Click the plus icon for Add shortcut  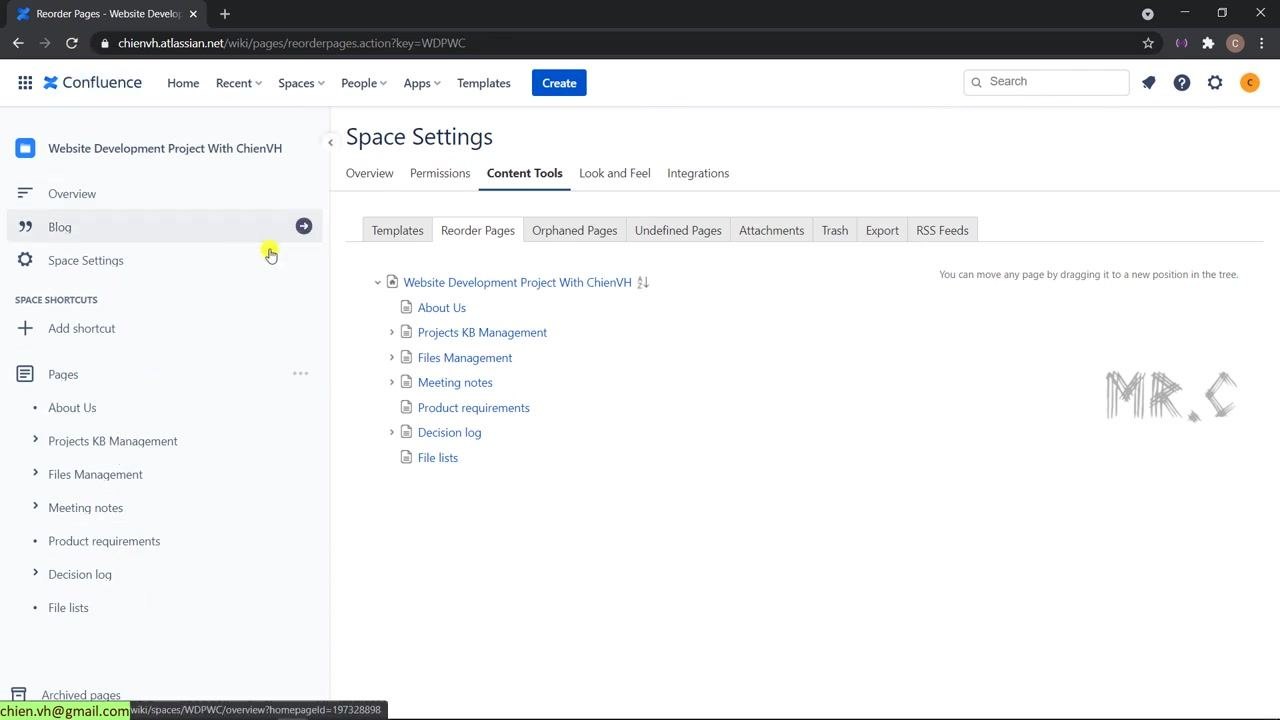[25, 328]
